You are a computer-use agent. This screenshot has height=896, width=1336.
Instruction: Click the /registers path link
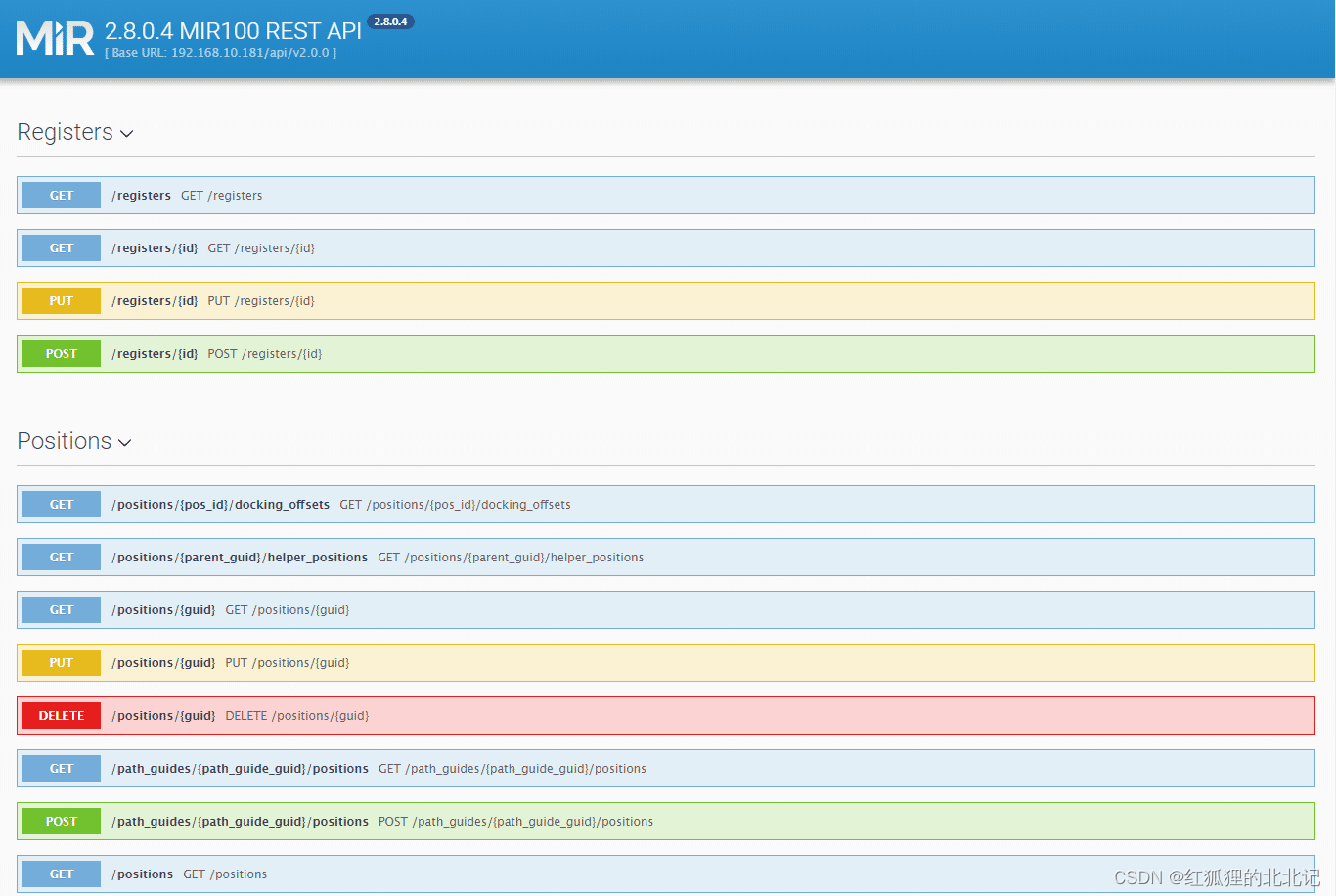141,196
